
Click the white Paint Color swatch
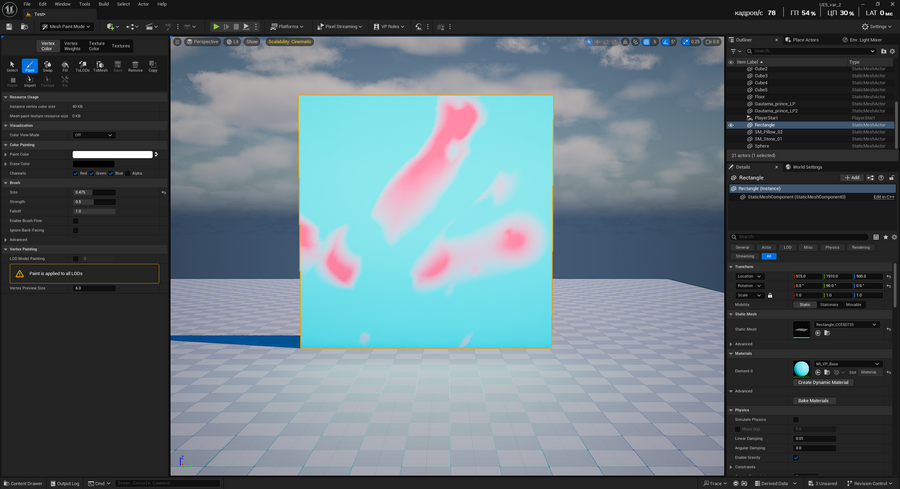point(112,154)
